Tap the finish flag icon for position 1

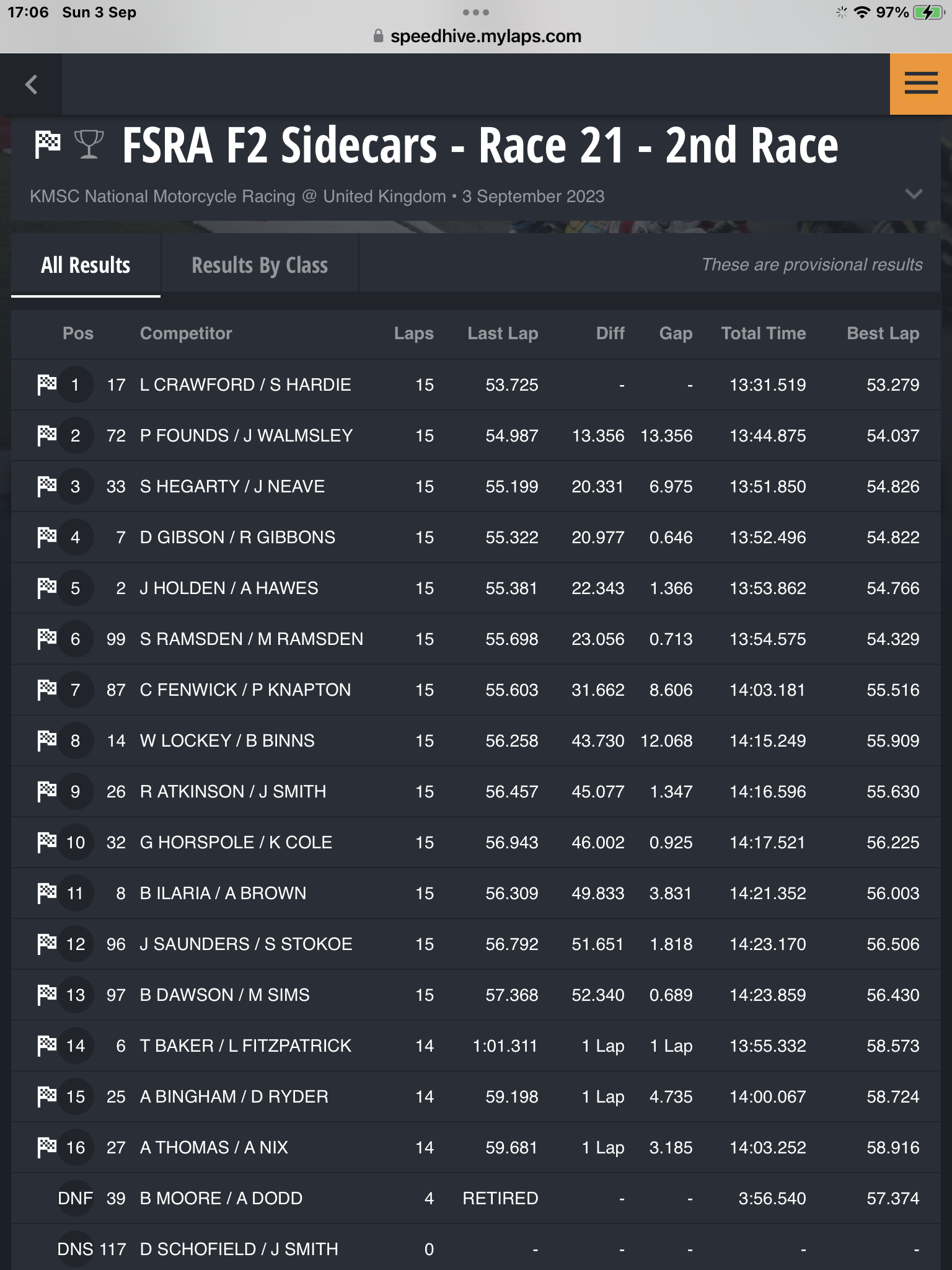[x=47, y=384]
